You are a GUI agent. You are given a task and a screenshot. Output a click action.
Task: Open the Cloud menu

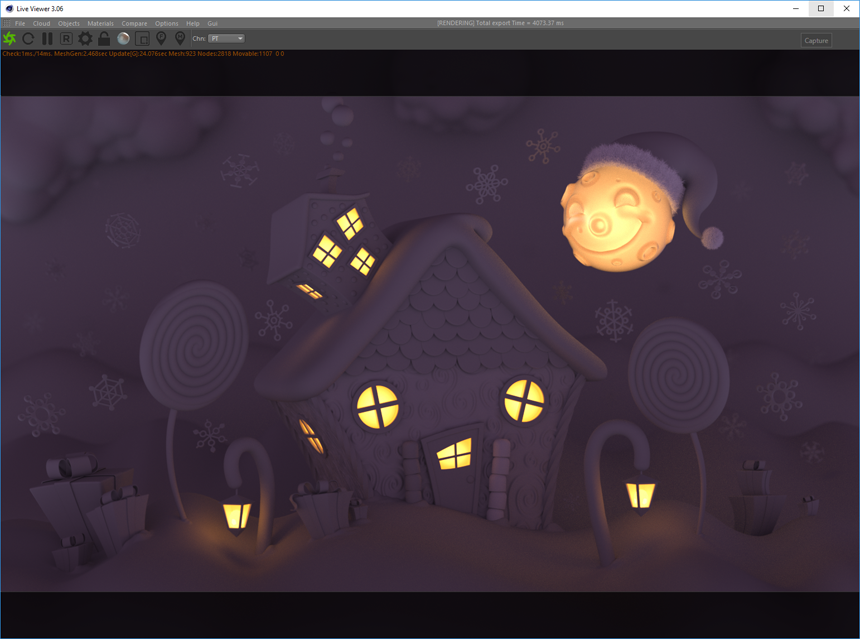pyautogui.click(x=42, y=24)
